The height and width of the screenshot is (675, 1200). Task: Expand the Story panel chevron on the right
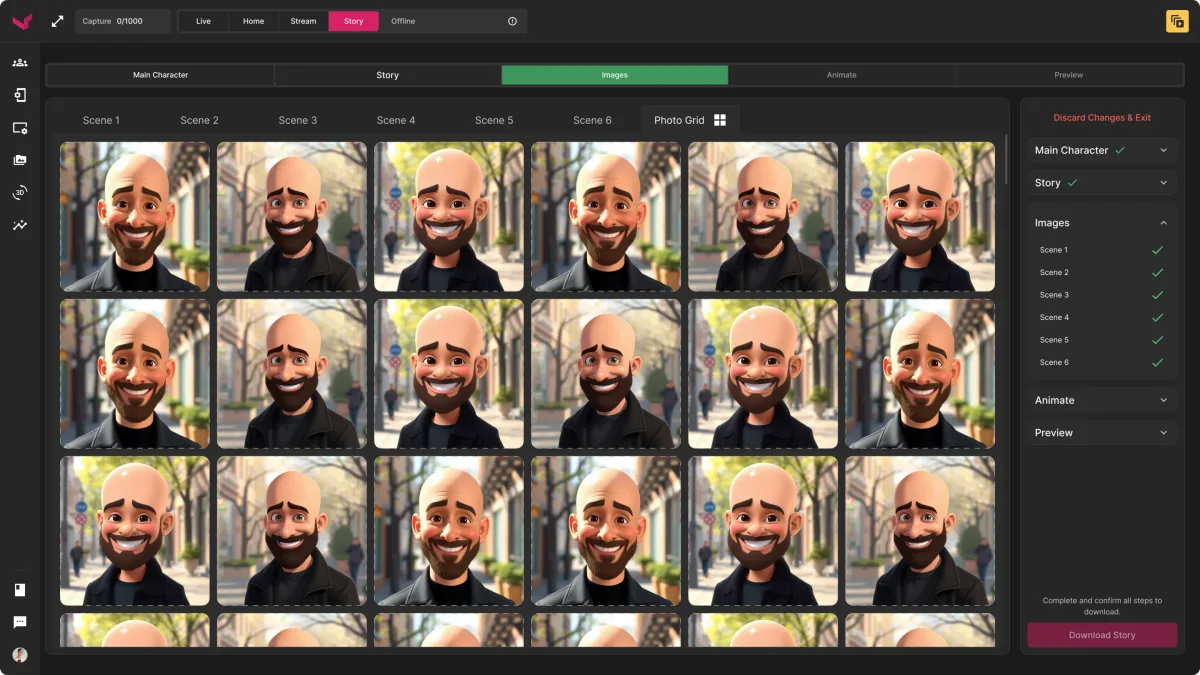coord(1163,183)
